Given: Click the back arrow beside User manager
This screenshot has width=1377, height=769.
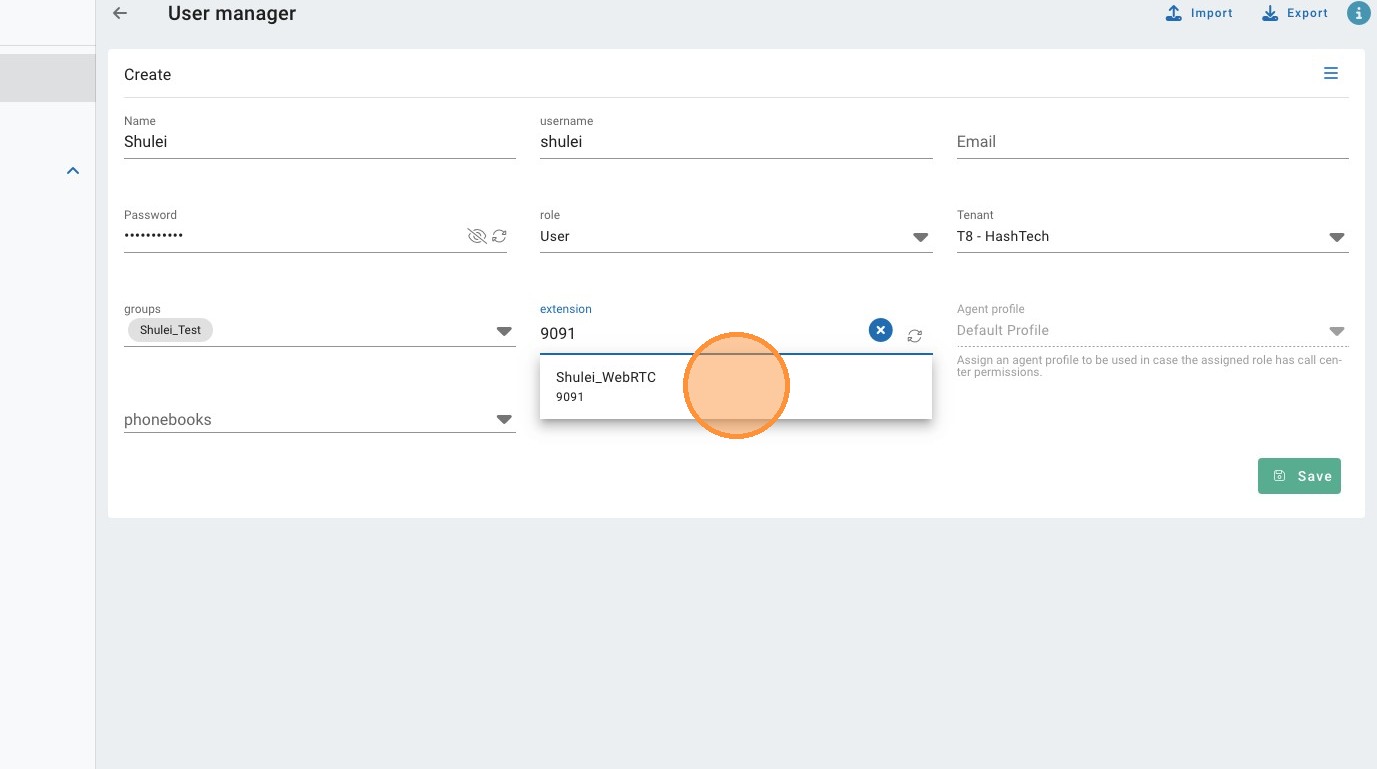Looking at the screenshot, I should point(120,14).
